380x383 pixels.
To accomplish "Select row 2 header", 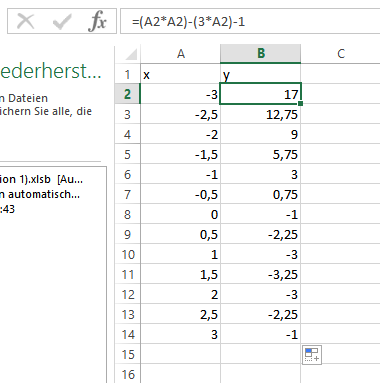I will (127, 94).
